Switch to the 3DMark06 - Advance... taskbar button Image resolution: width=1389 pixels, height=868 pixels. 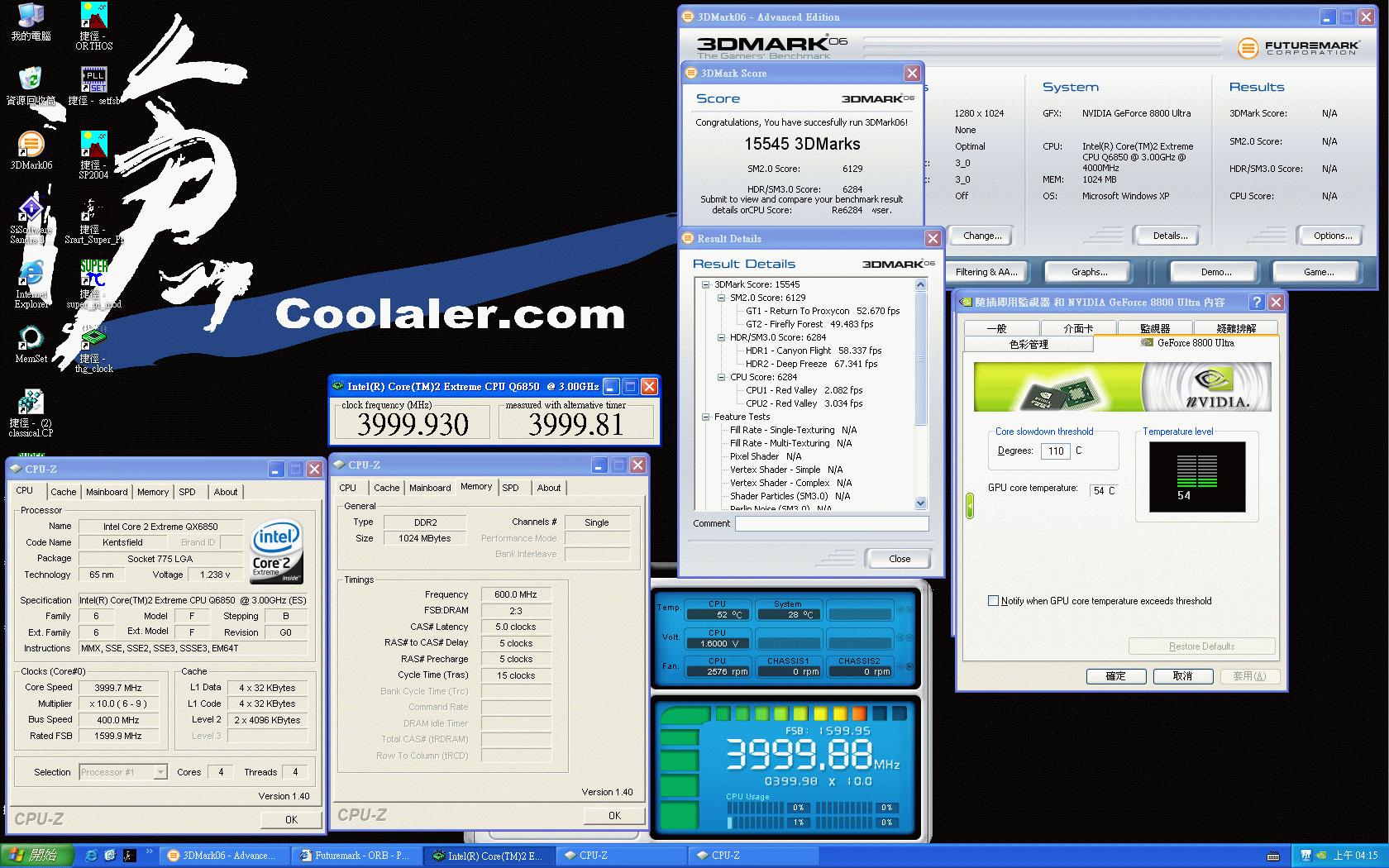pyautogui.click(x=224, y=856)
